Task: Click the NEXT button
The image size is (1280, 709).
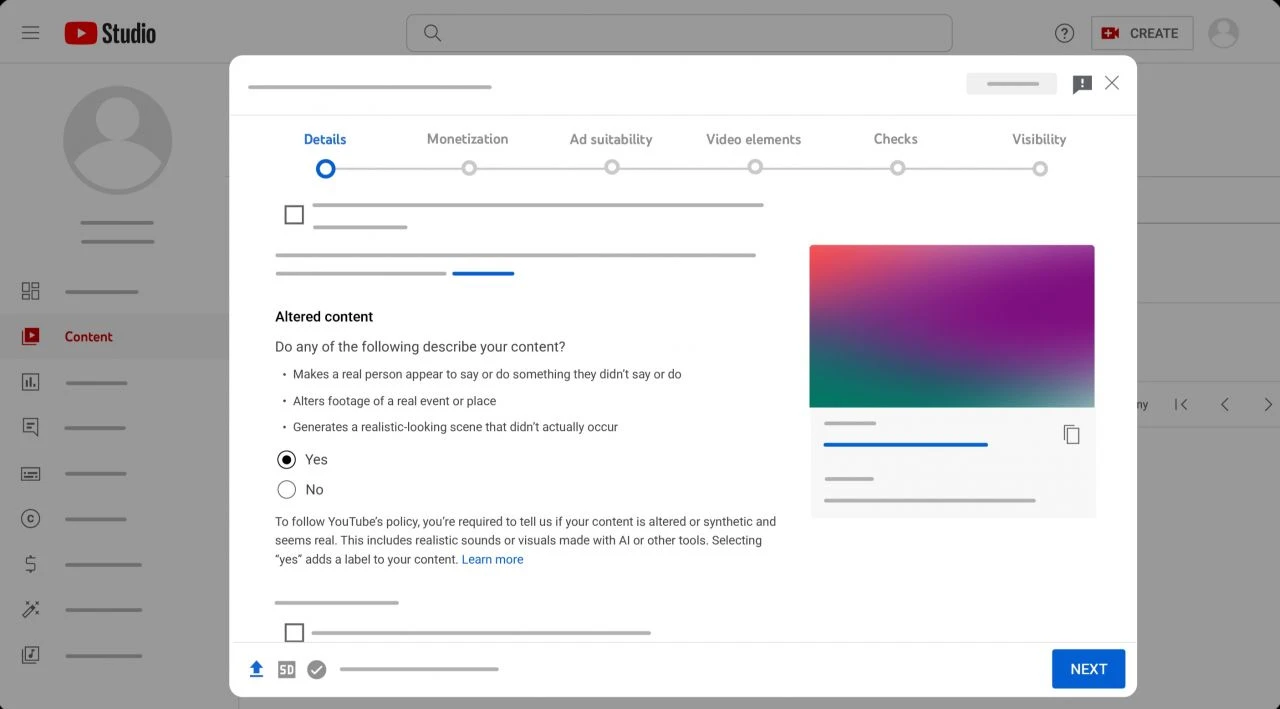Action: [x=1088, y=668]
